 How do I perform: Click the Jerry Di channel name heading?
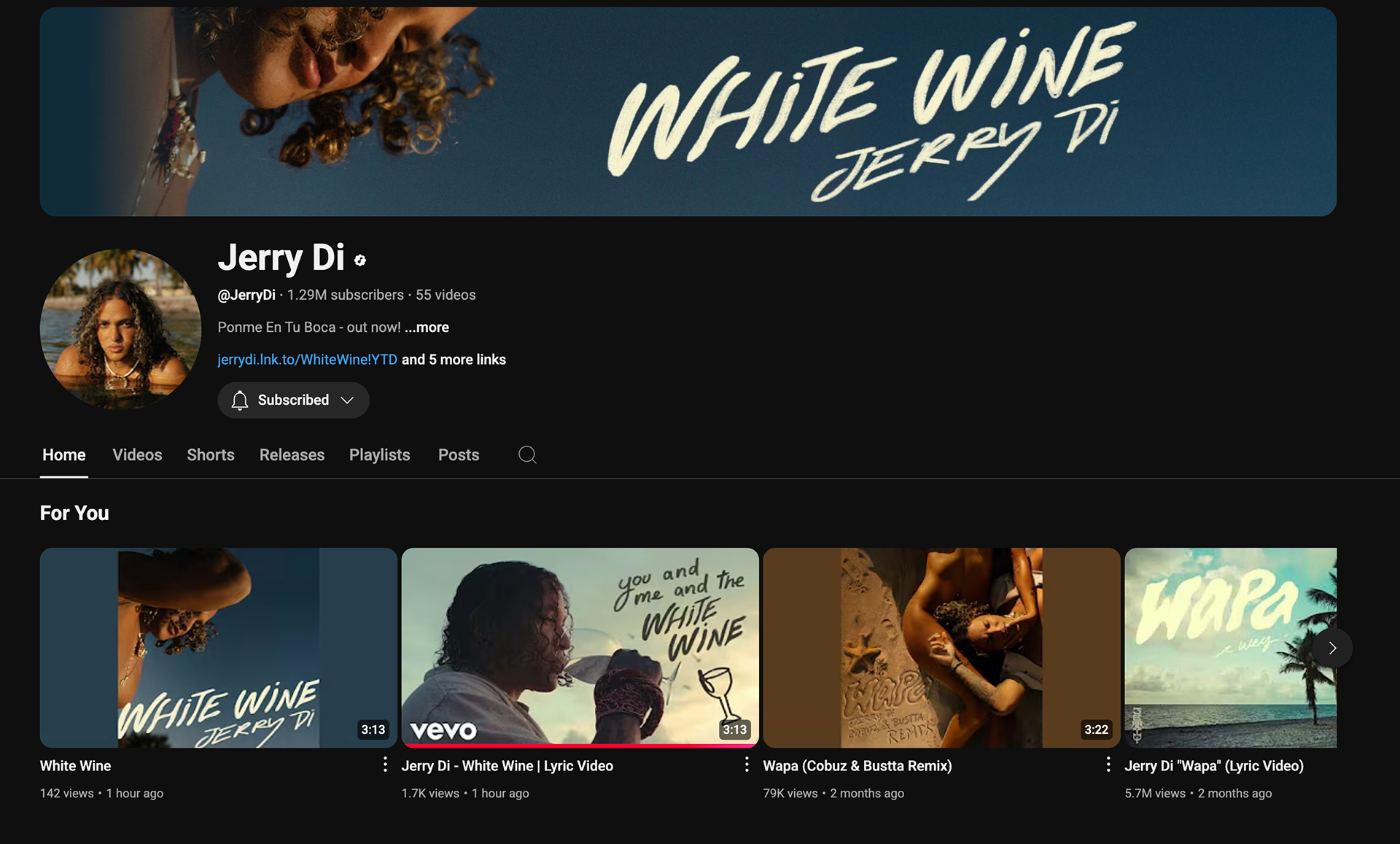coord(281,258)
